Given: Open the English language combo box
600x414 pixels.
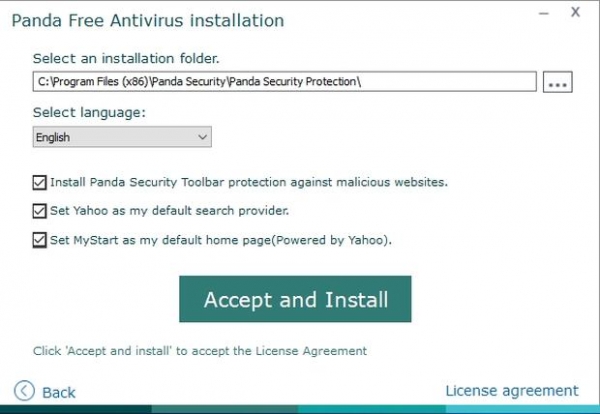Looking at the screenshot, I should tap(122, 137).
